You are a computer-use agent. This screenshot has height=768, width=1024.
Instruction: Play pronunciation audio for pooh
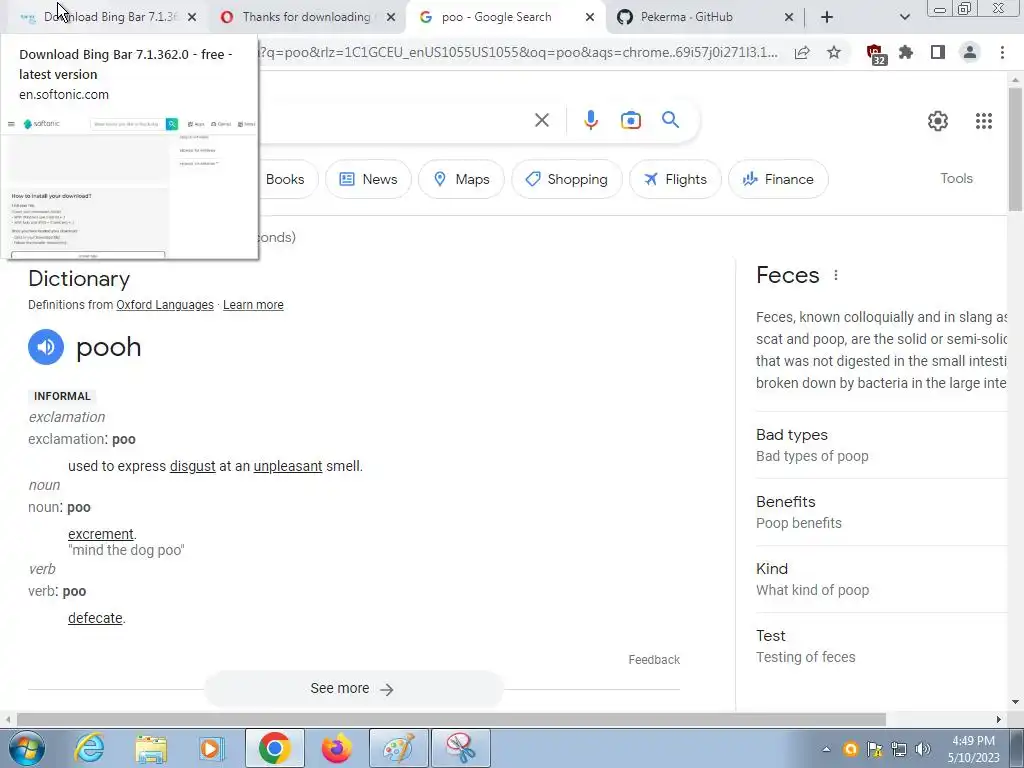pyautogui.click(x=46, y=347)
